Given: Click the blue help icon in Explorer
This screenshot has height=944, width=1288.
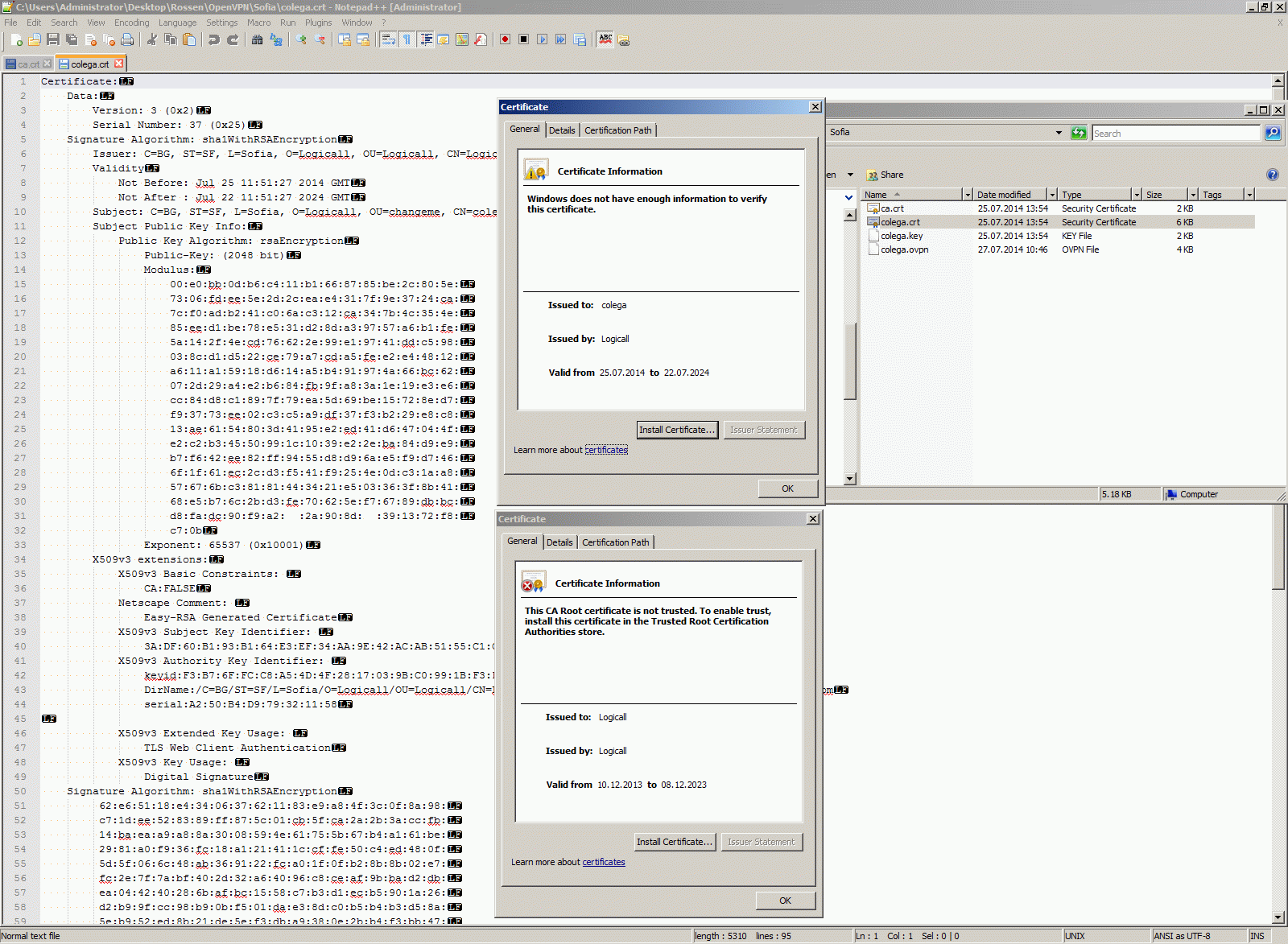Looking at the screenshot, I should tap(1273, 175).
